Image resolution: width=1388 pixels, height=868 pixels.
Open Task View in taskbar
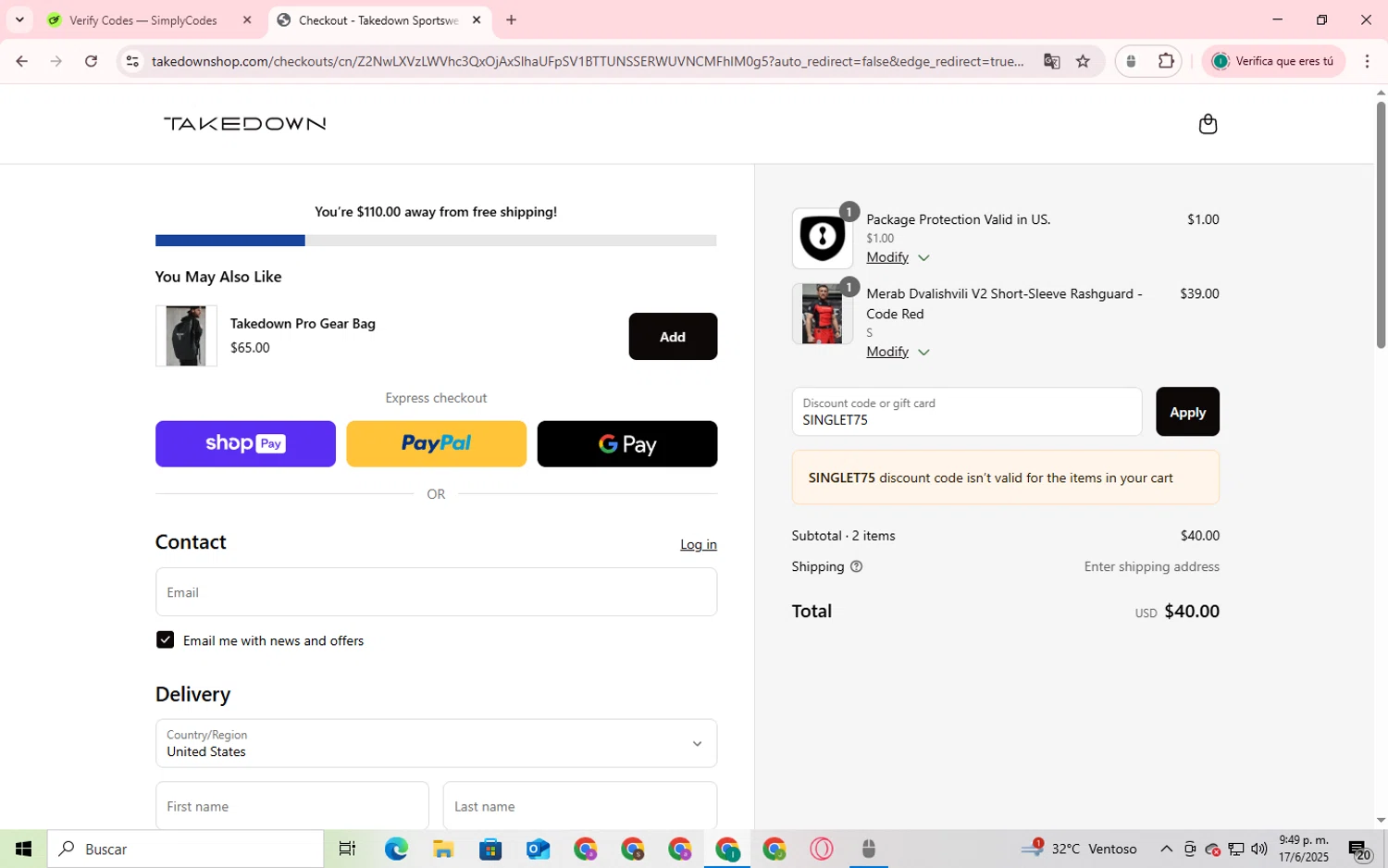tap(347, 849)
